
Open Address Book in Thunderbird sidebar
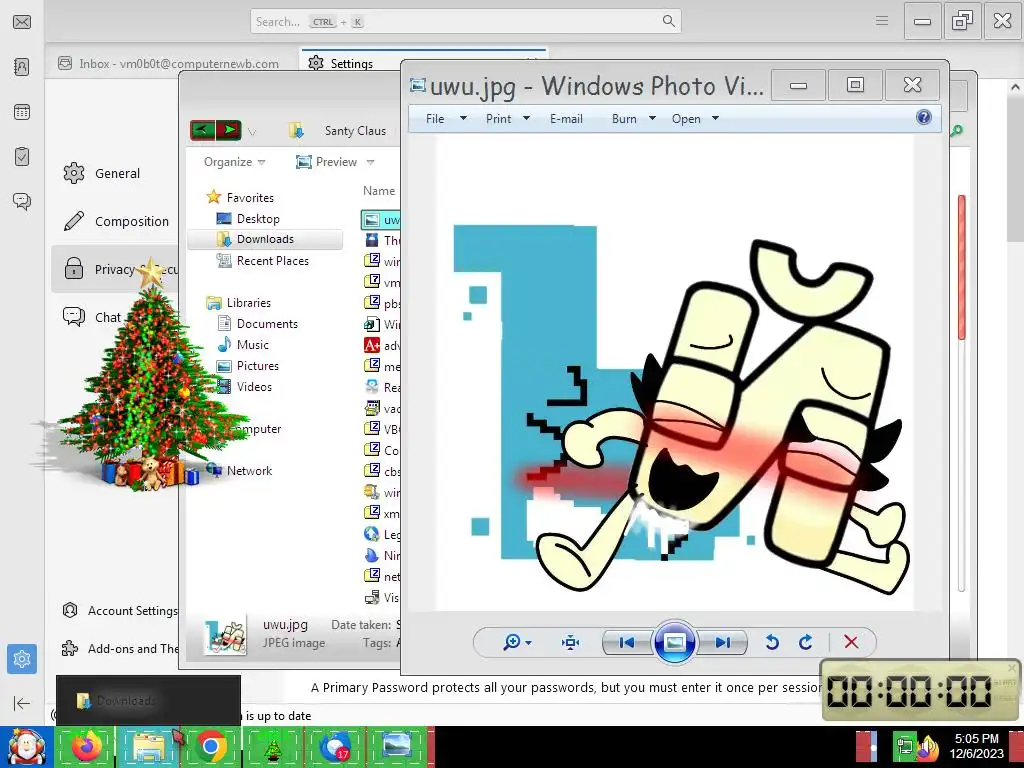point(22,67)
